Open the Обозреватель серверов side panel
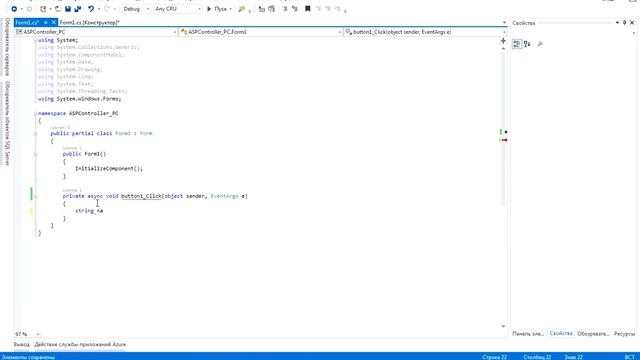 tap(7, 47)
